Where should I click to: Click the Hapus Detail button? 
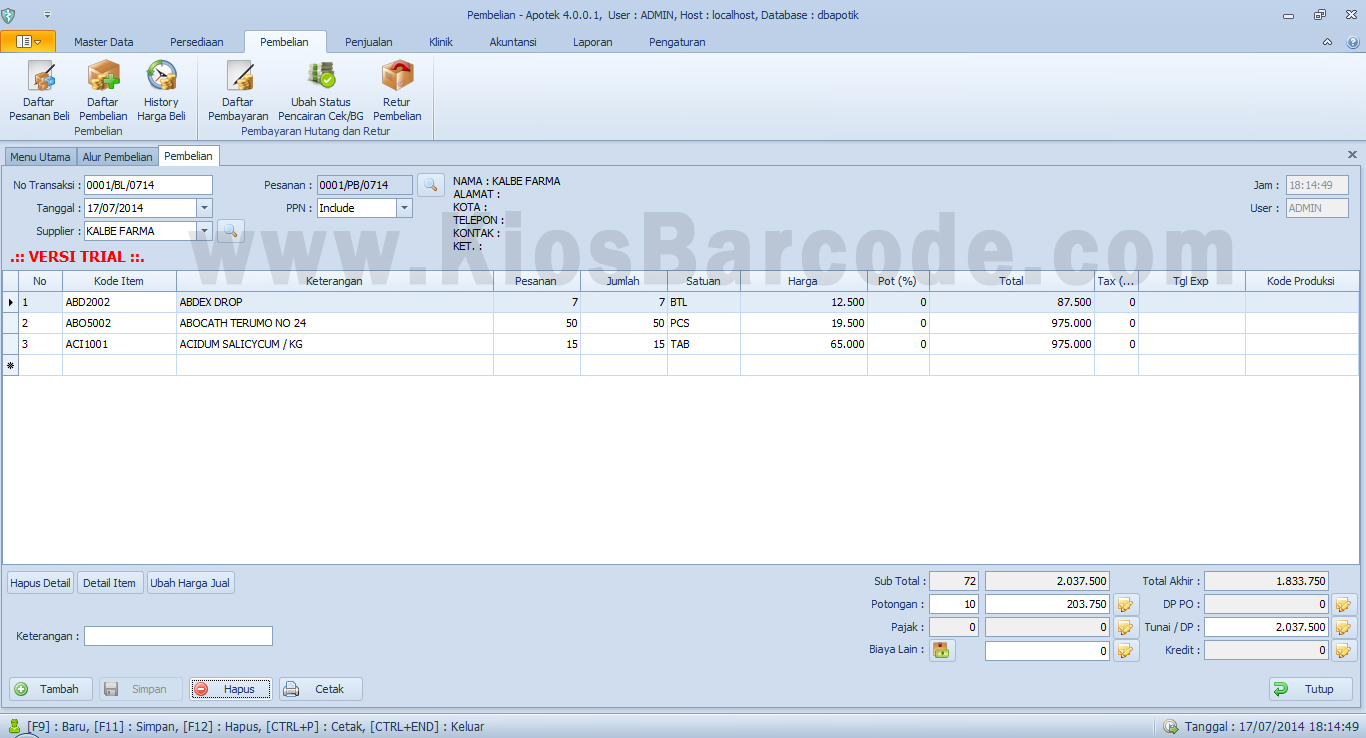(41, 583)
